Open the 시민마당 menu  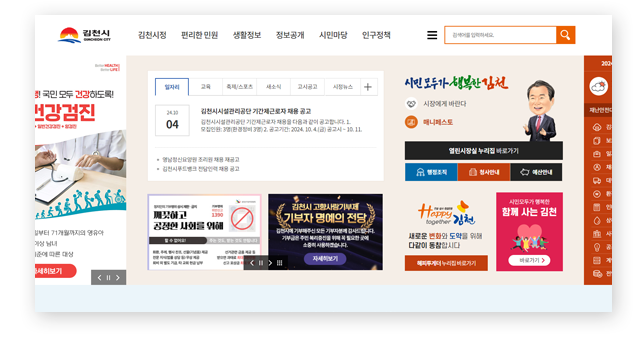(x=333, y=35)
